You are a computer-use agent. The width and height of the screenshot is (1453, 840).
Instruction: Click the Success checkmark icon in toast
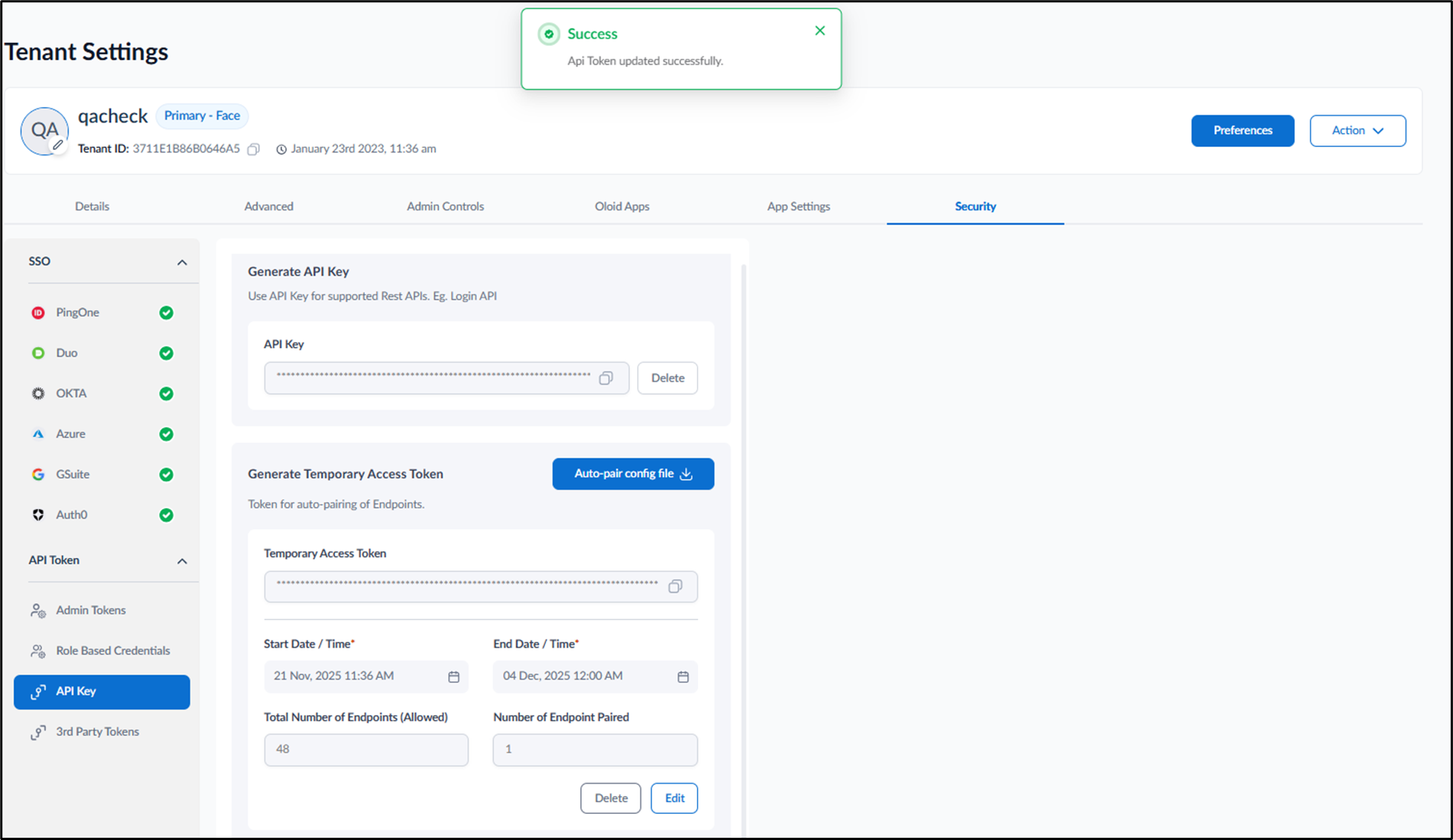[549, 34]
